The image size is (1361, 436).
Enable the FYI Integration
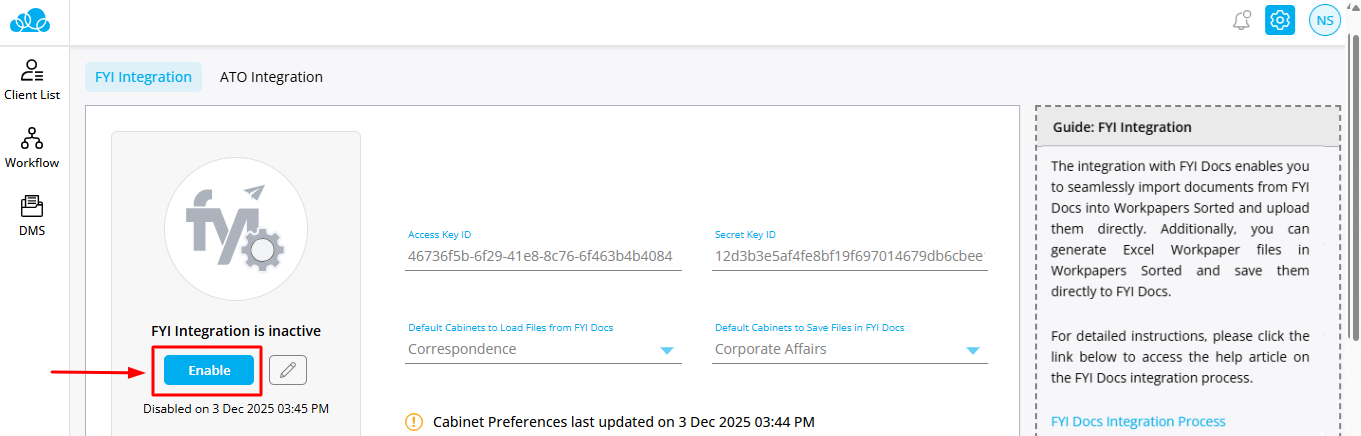click(x=209, y=370)
